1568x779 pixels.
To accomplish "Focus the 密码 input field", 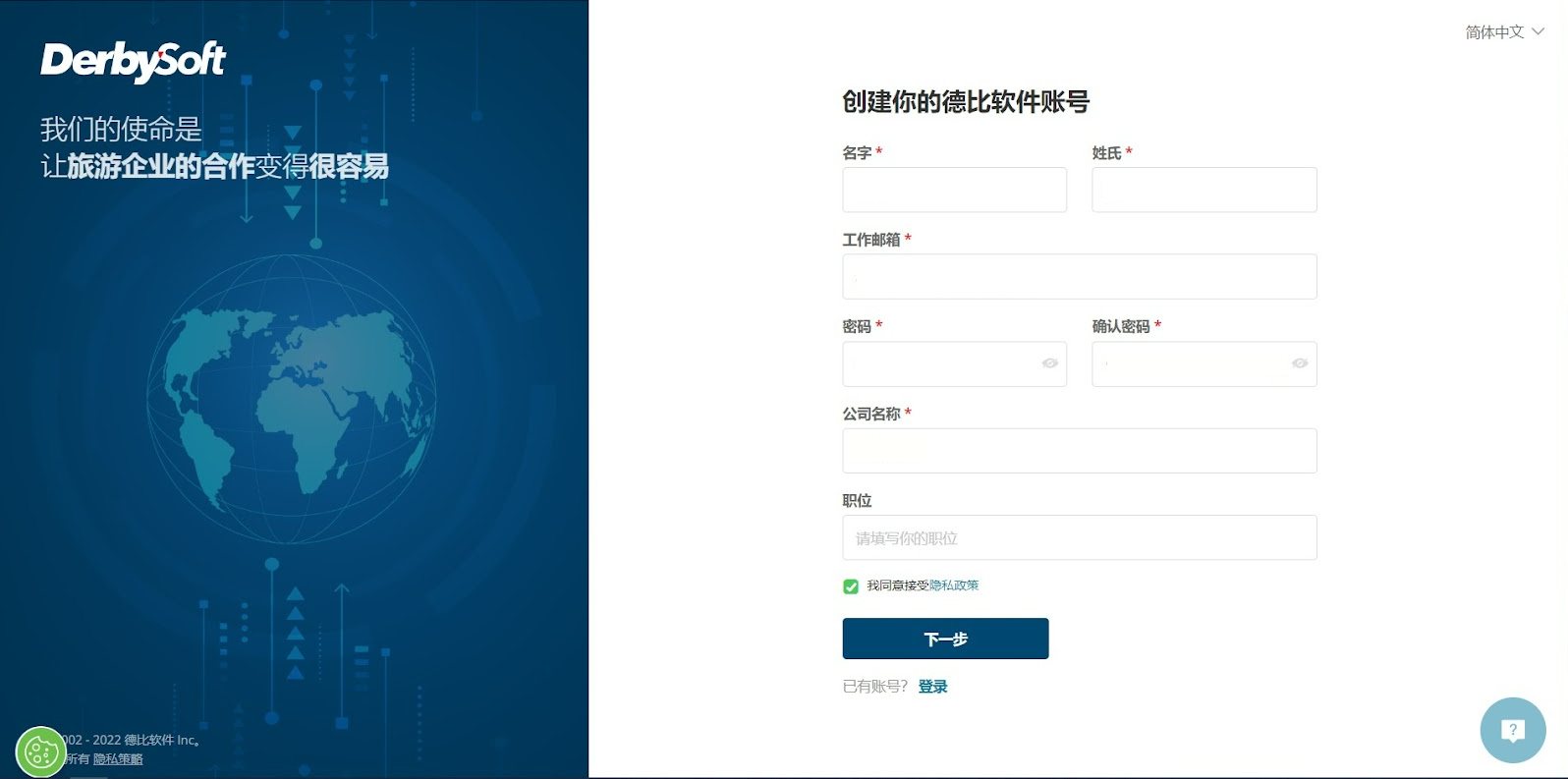I will click(x=954, y=363).
